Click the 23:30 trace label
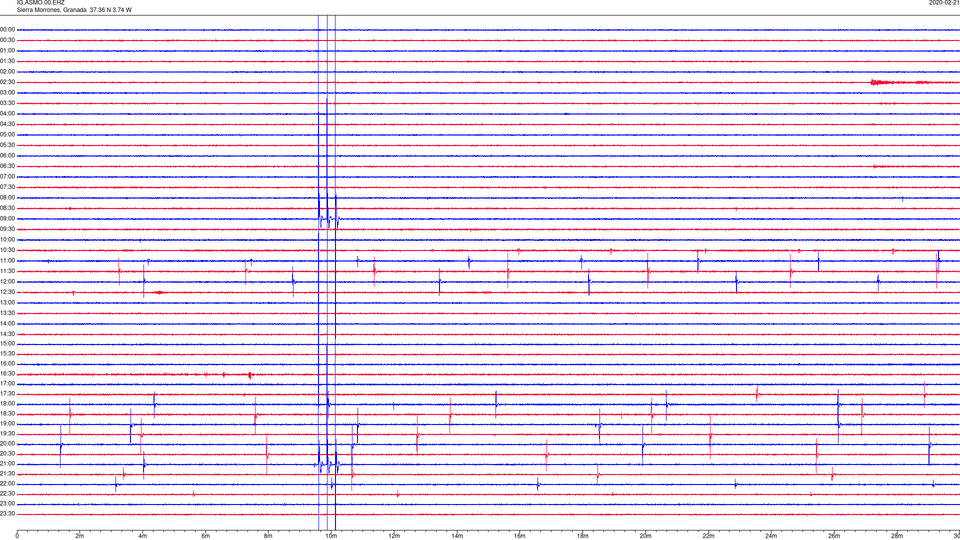 [x=8, y=514]
